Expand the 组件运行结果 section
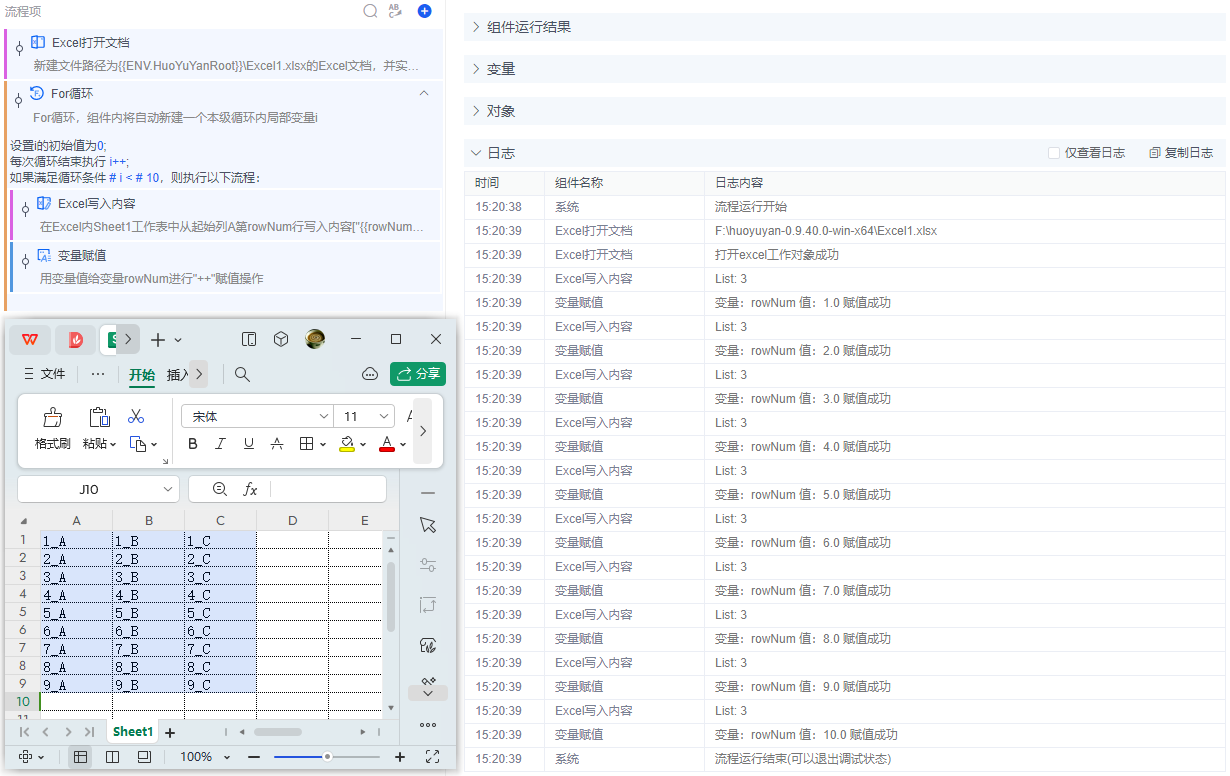The width and height of the screenshot is (1230, 776). [528, 27]
